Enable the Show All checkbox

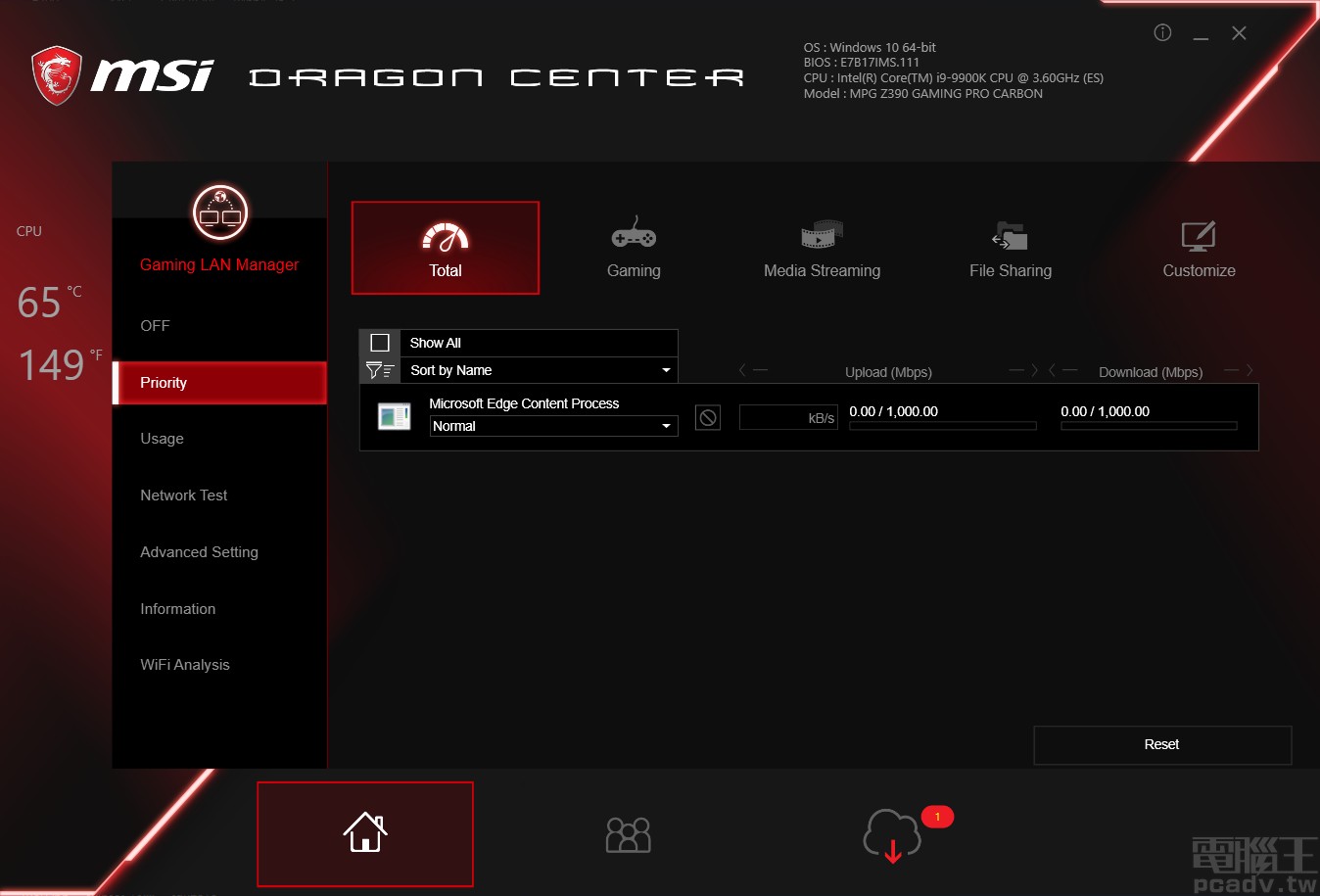coord(379,342)
